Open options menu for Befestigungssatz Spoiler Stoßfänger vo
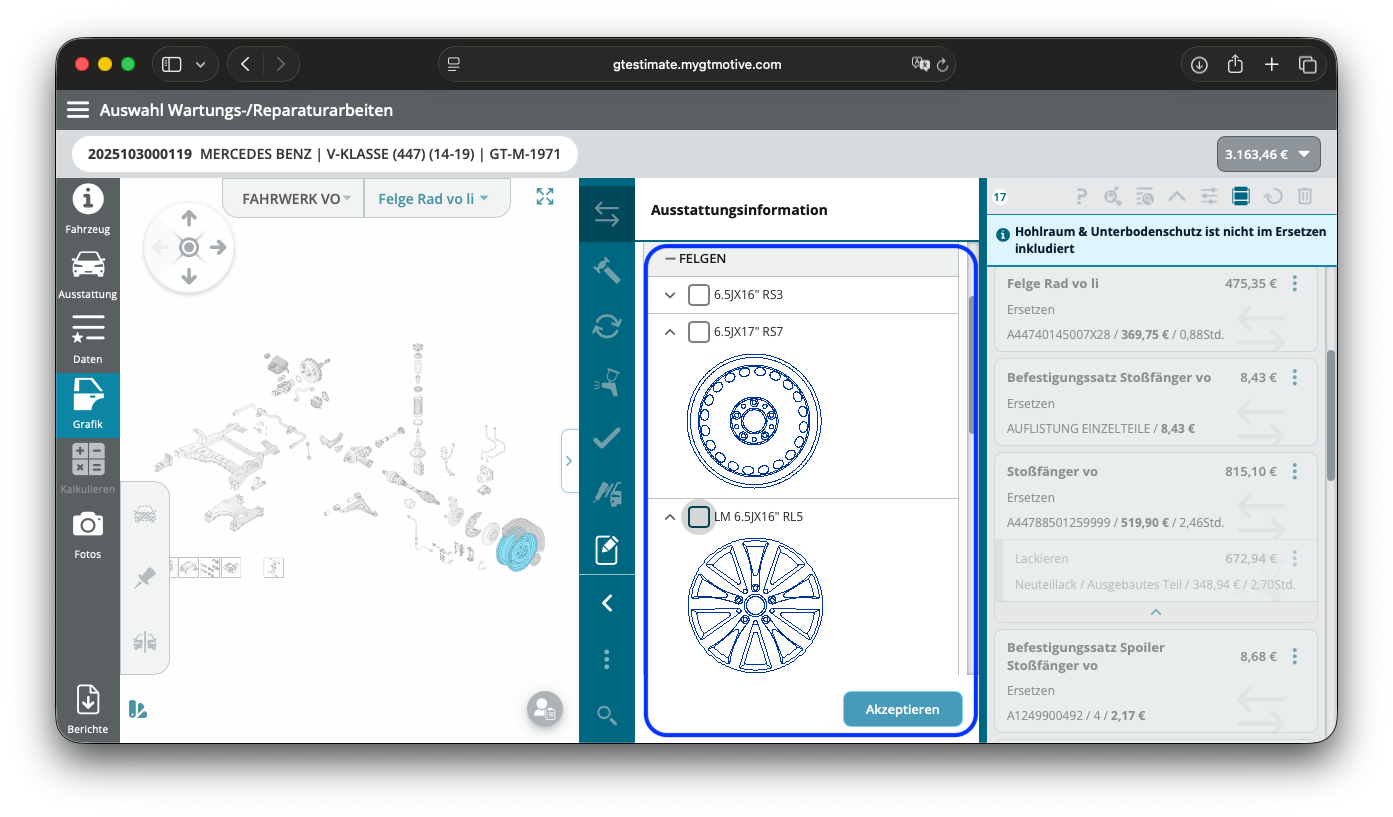Image resolution: width=1393 pixels, height=817 pixels. pos(1295,657)
